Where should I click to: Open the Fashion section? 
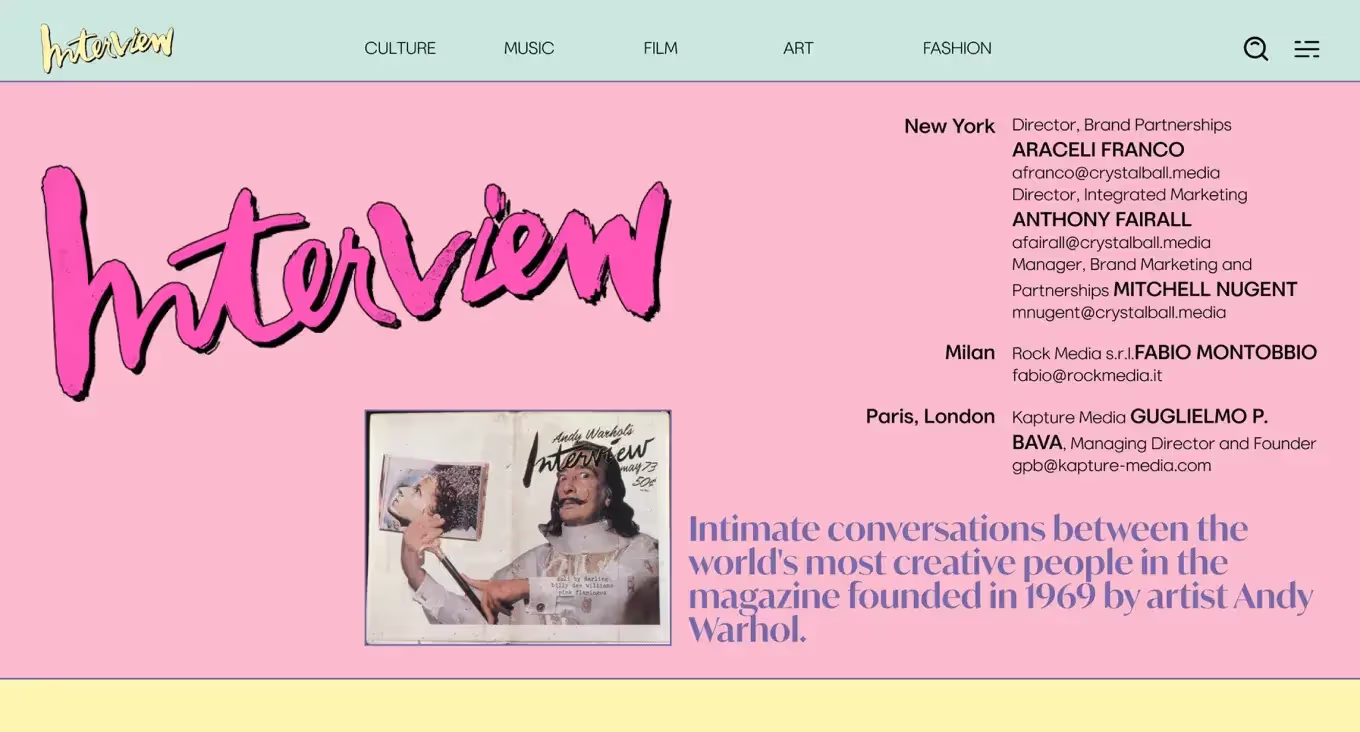pyautogui.click(x=956, y=48)
